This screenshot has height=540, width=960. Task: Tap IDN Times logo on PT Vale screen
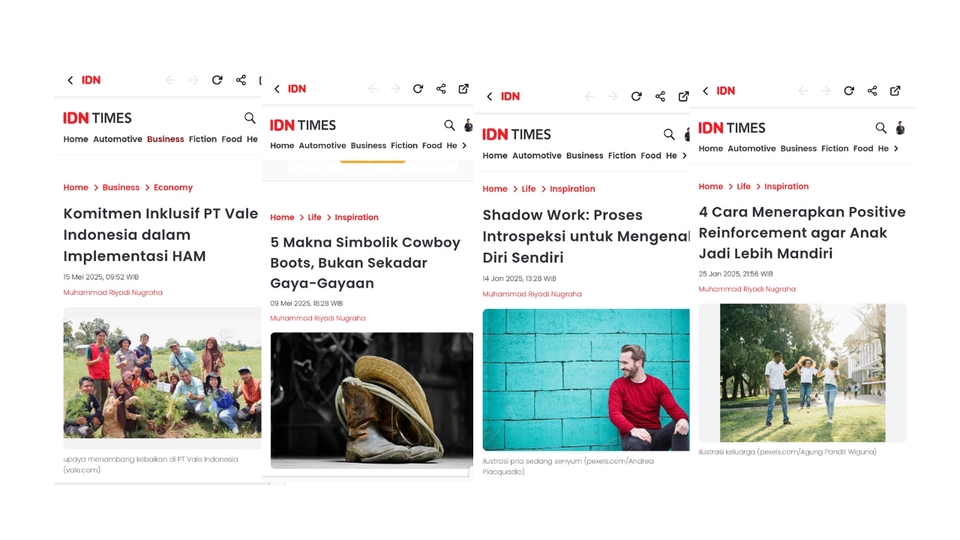(x=97, y=118)
